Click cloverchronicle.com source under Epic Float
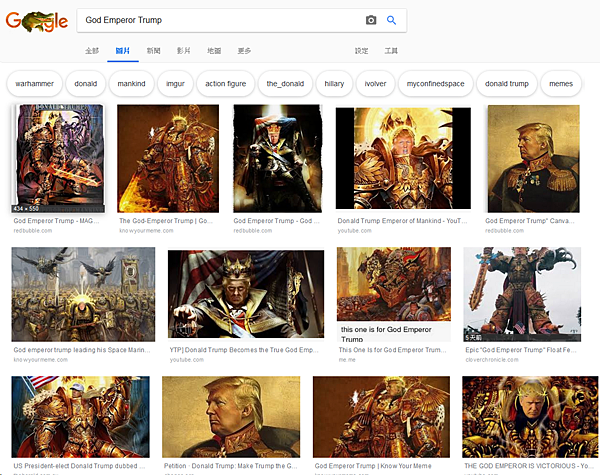Viewport: 600px width, 475px height. (x=492, y=360)
